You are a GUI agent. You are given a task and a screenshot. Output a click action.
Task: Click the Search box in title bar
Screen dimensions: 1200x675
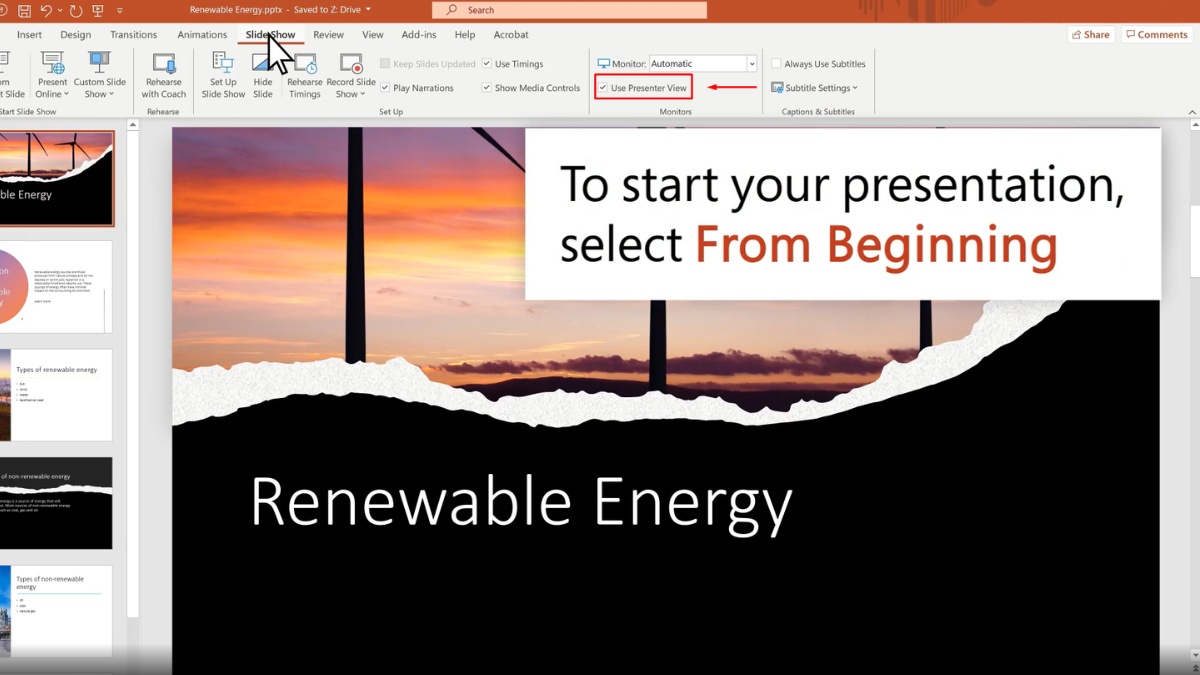[x=569, y=10]
